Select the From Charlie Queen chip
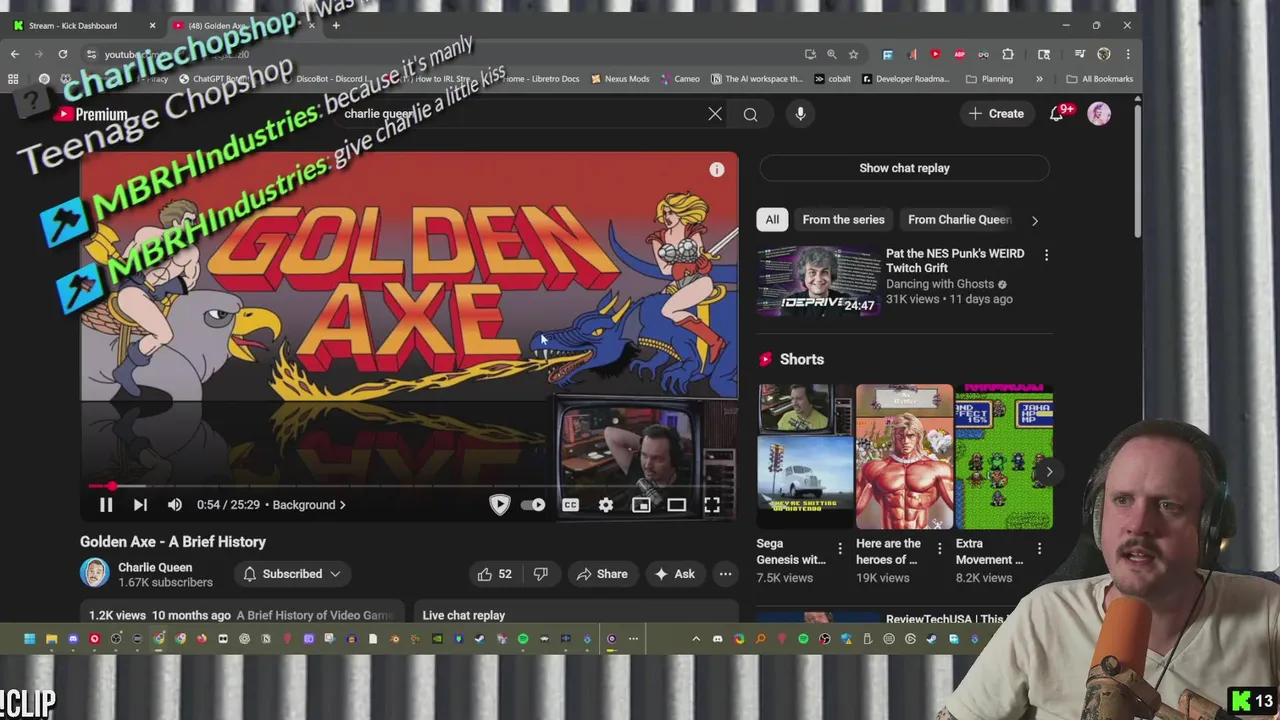Viewport: 1280px width, 720px height. click(960, 220)
